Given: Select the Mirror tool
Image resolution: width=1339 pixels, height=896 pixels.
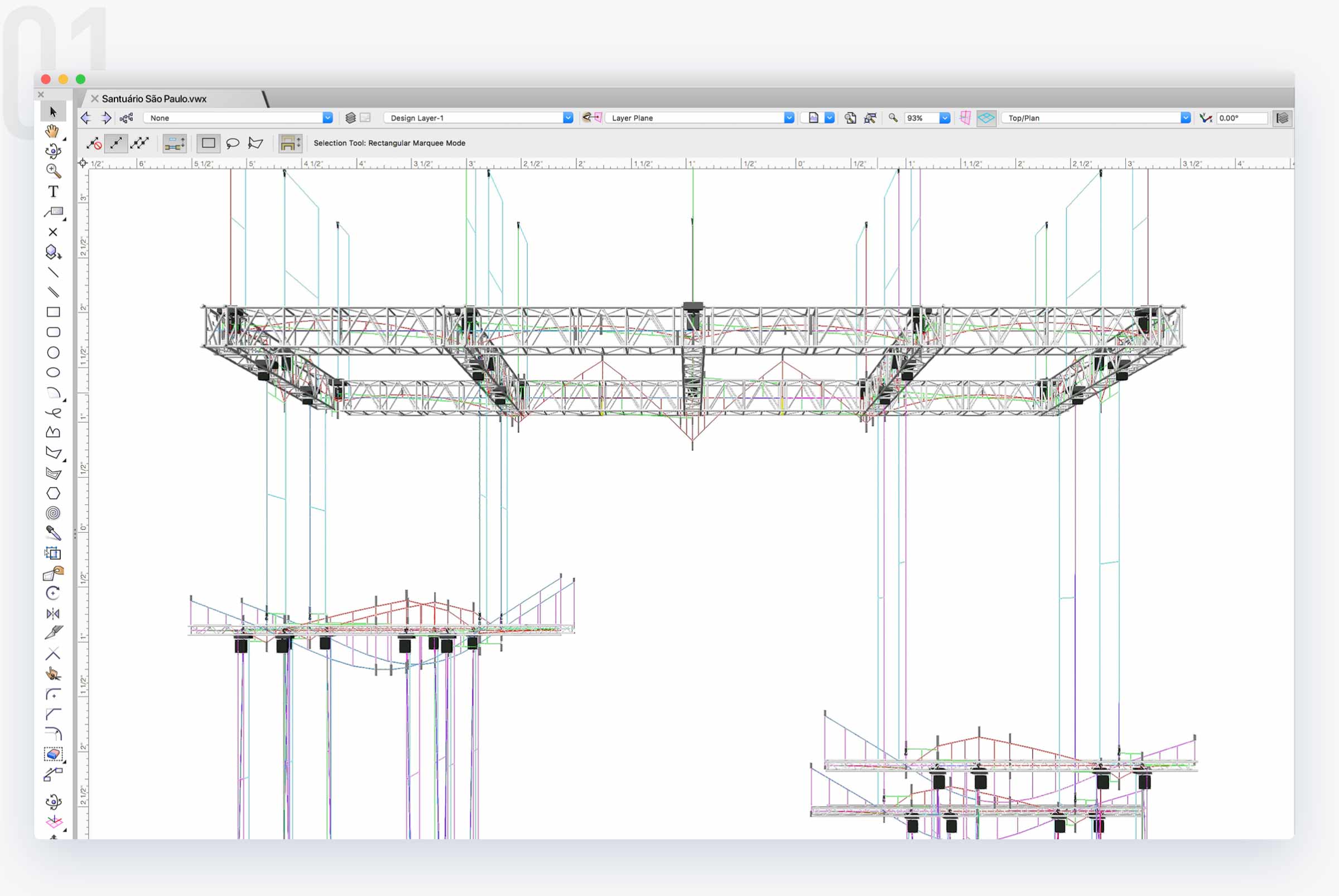Looking at the screenshot, I should click(52, 614).
